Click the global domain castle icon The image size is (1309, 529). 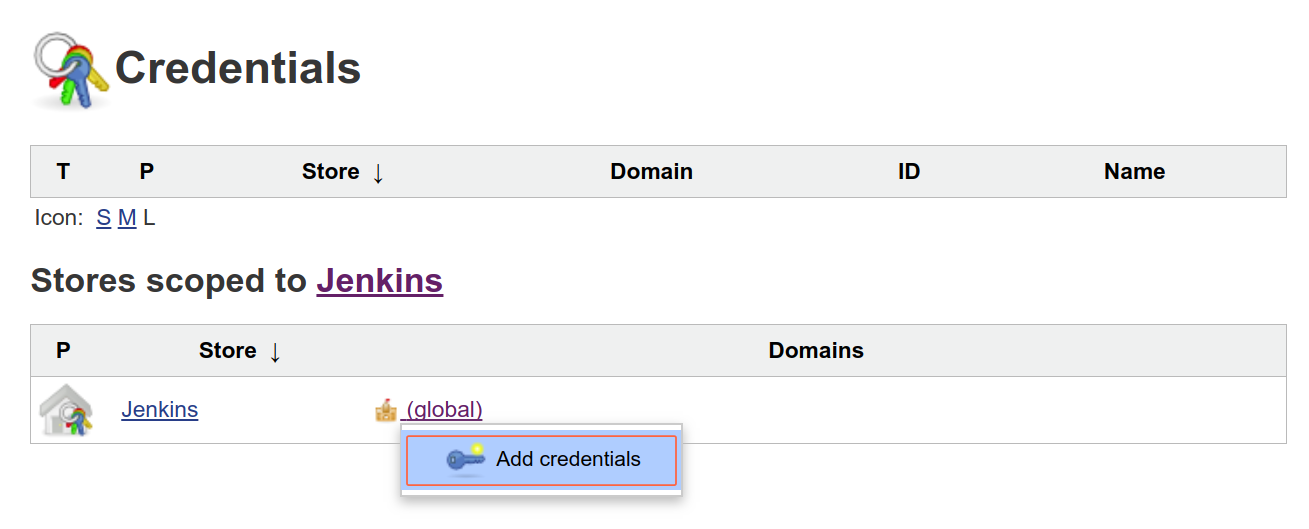[x=386, y=410]
